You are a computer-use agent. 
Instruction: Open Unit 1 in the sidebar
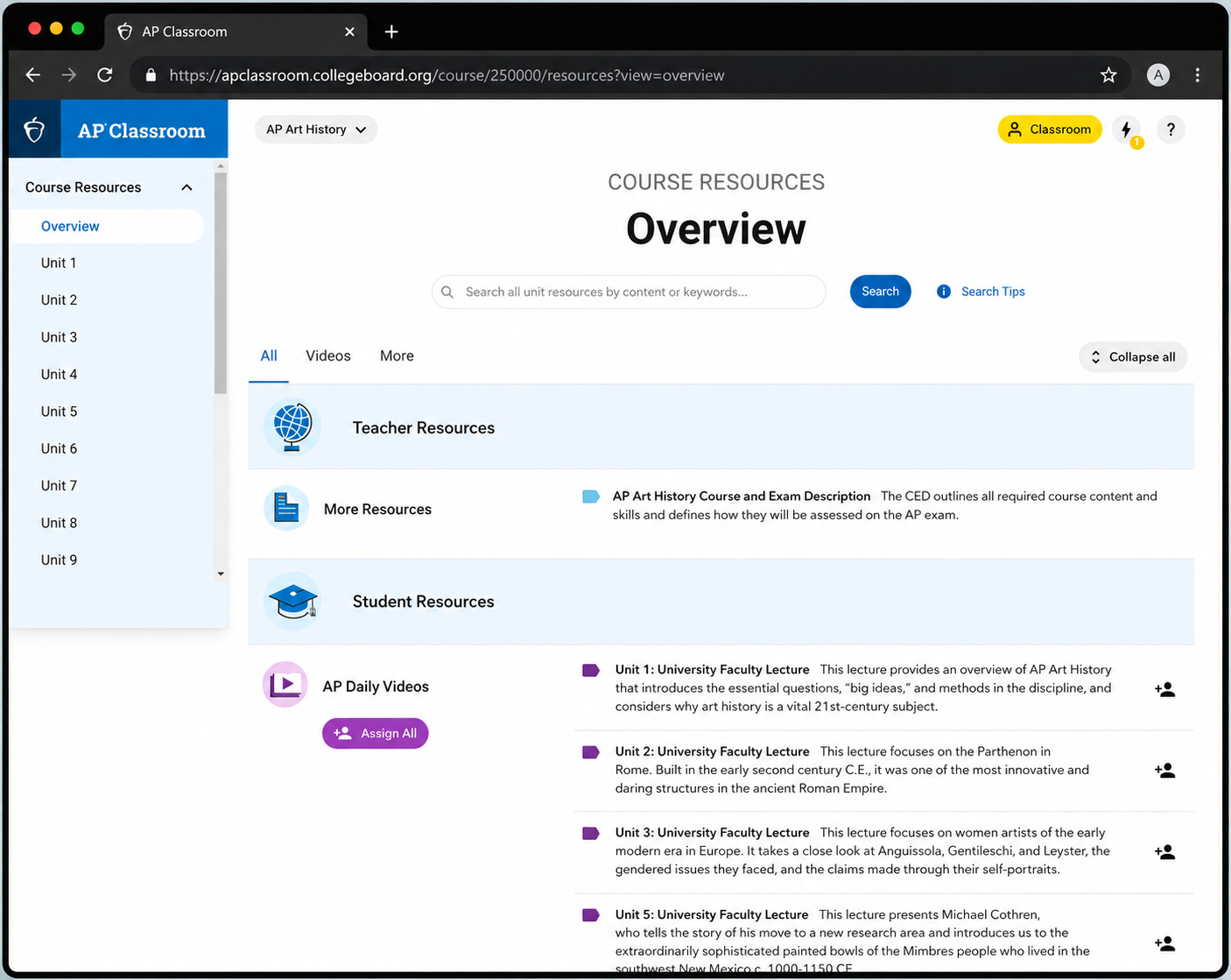[59, 263]
